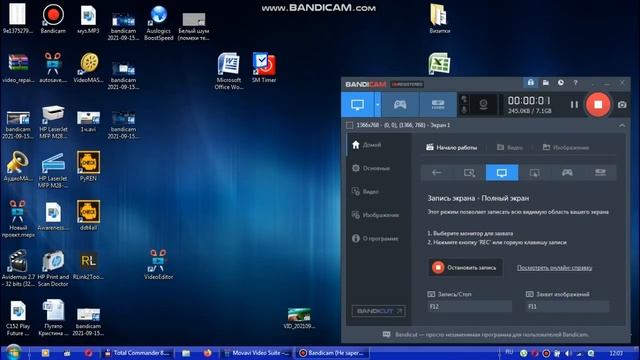The height and width of the screenshot is (360, 640).
Task: Select HDMI device recording in mode selector row
Action: pos(600,173)
